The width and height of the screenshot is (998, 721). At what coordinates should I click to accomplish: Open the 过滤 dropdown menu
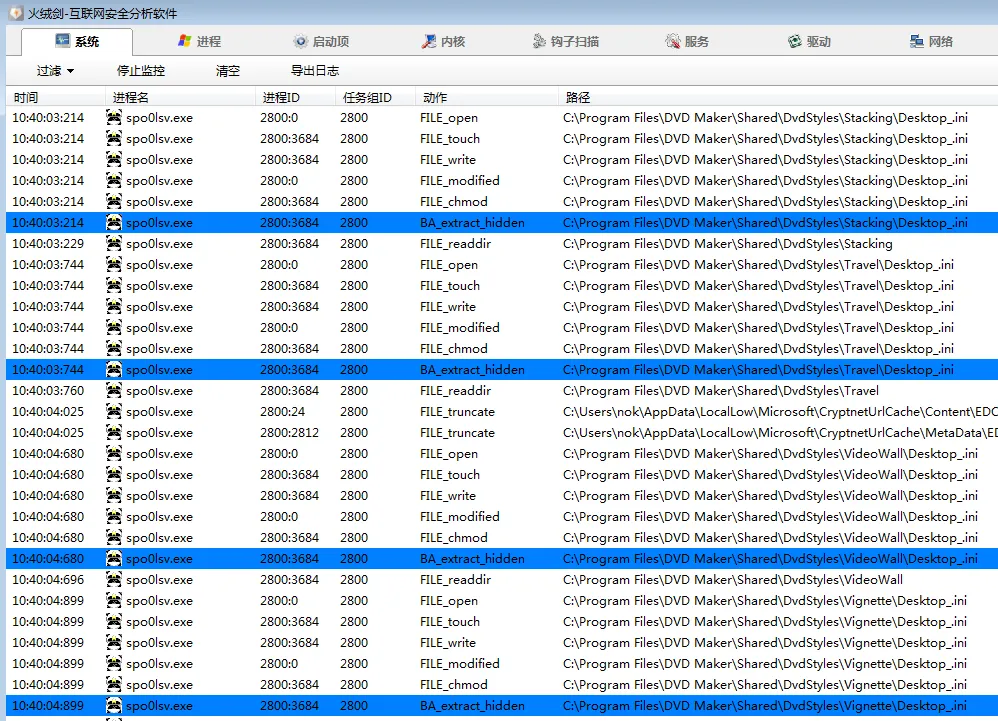[55, 71]
